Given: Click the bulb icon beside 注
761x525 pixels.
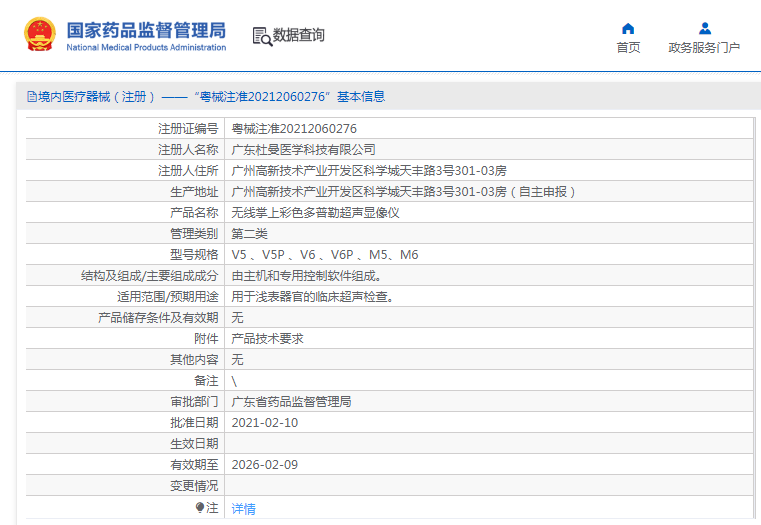Looking at the screenshot, I should 199,508.
